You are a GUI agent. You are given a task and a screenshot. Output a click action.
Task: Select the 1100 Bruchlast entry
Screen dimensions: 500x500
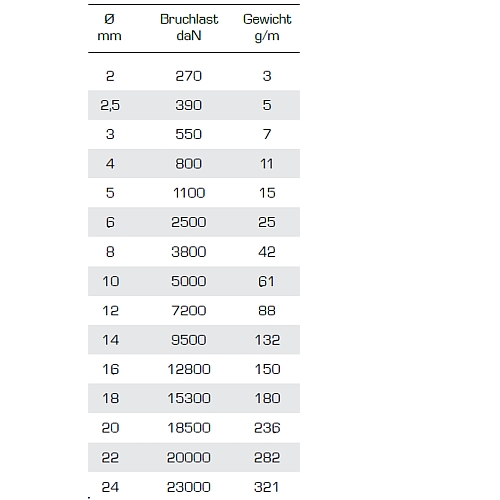(x=189, y=193)
